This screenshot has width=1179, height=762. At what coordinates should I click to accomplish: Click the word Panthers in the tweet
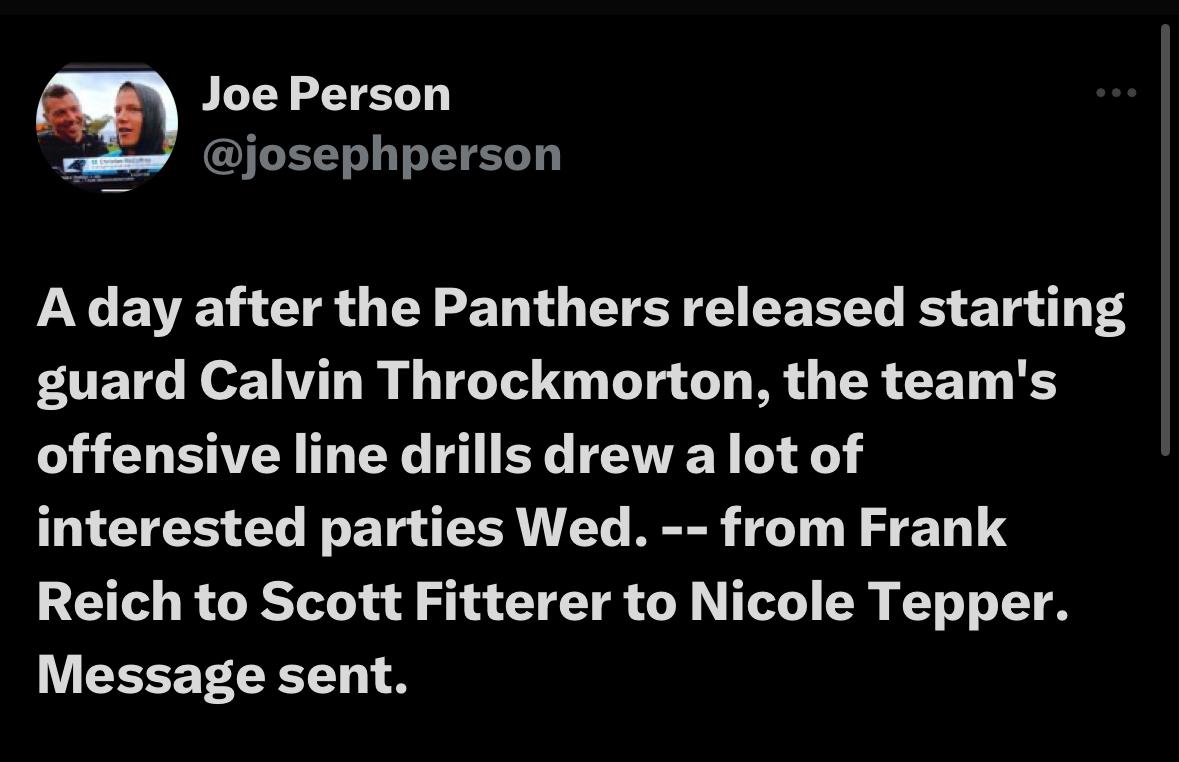[x=550, y=308]
